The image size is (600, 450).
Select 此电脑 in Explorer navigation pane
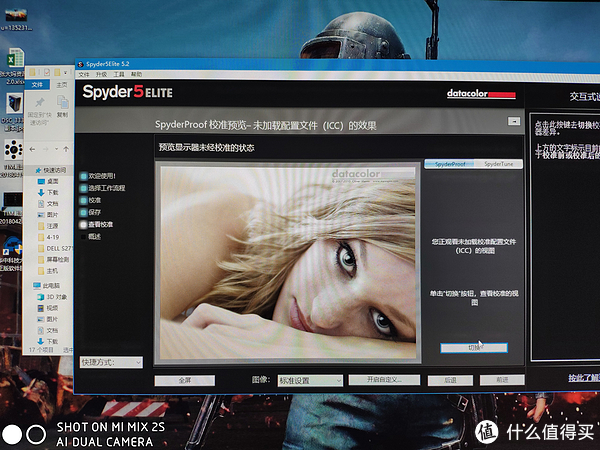coord(47,285)
